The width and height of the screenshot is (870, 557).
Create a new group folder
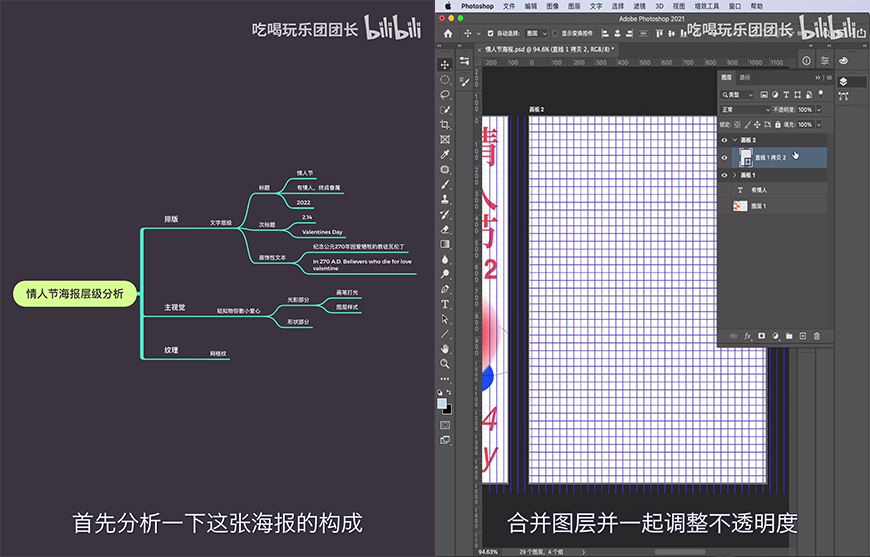(789, 336)
